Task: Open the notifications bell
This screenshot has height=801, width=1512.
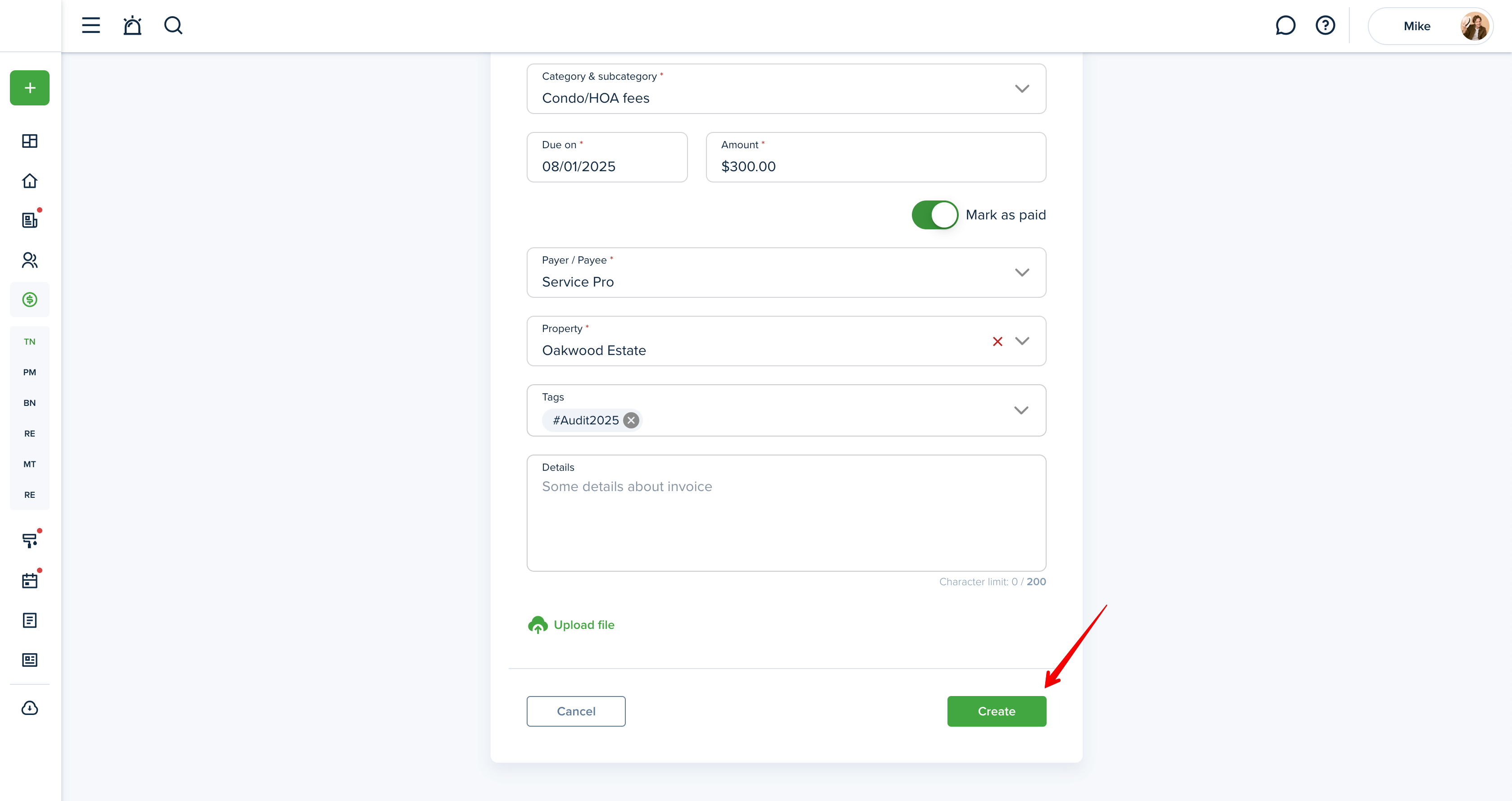Action: (x=132, y=25)
